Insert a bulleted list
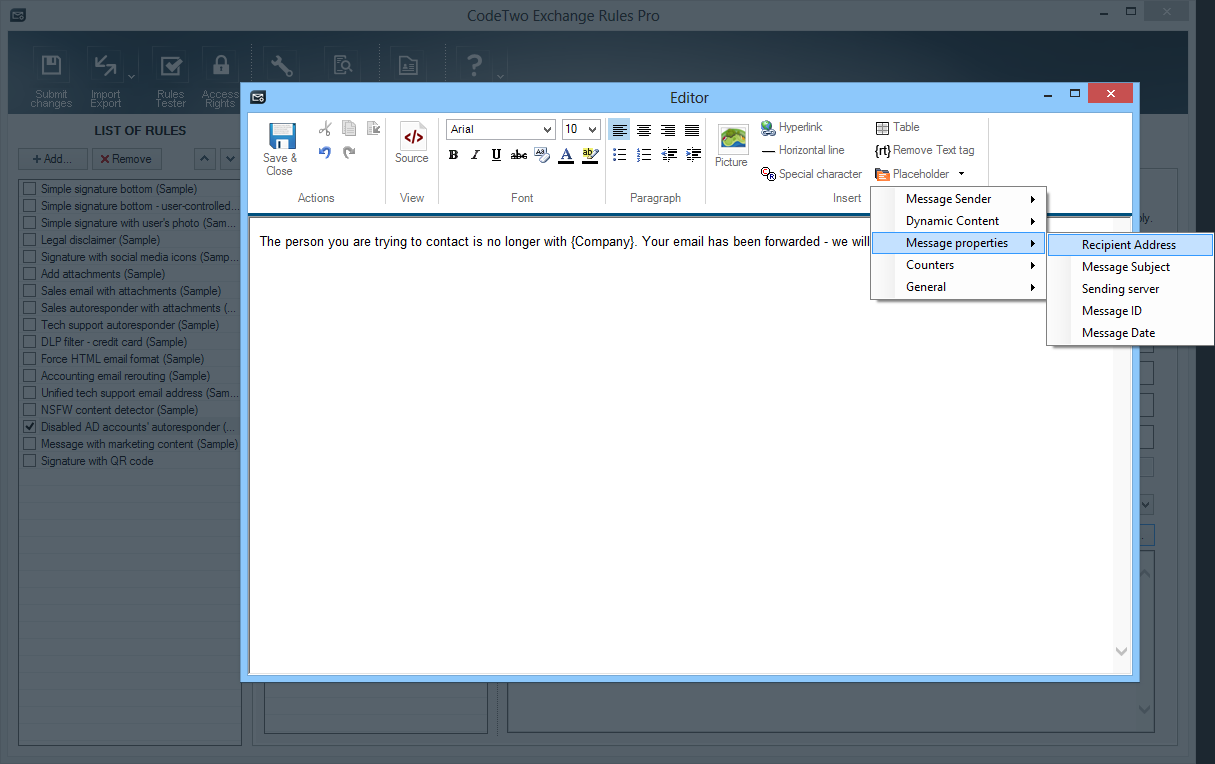This screenshot has width=1215, height=764. 620,155
